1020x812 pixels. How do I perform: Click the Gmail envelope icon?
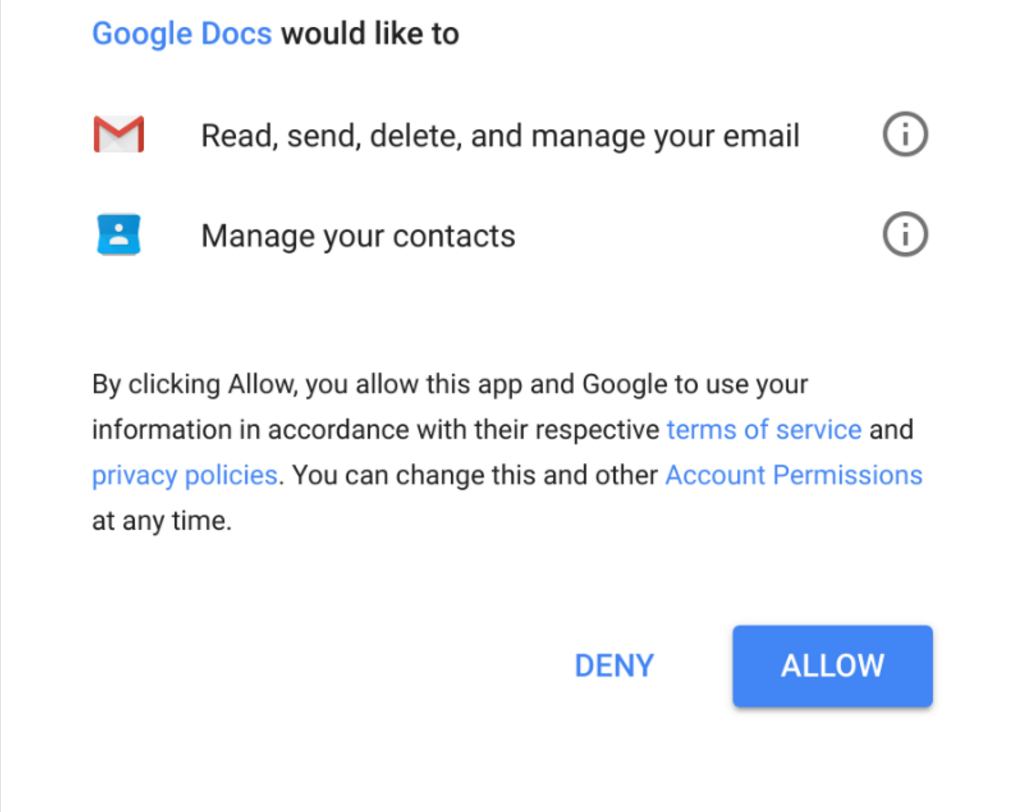point(119,135)
